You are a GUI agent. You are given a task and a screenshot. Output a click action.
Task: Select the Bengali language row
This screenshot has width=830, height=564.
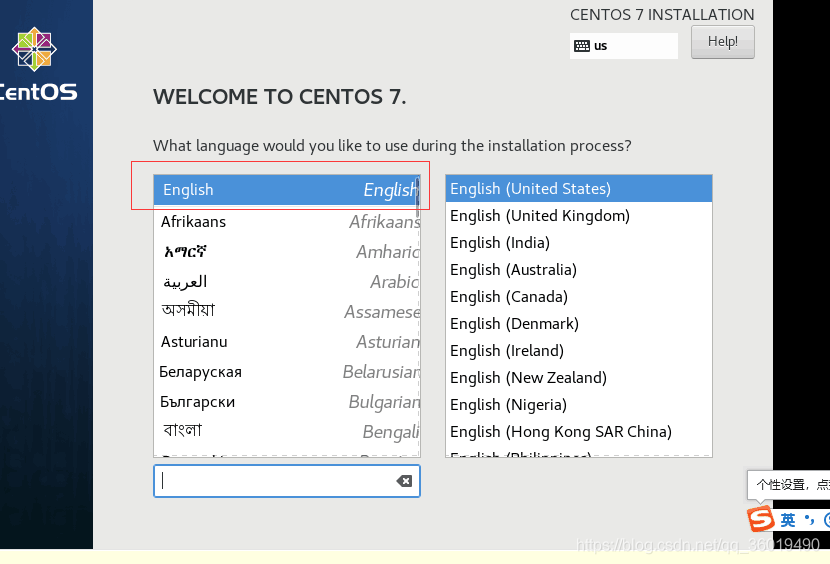[286, 432]
